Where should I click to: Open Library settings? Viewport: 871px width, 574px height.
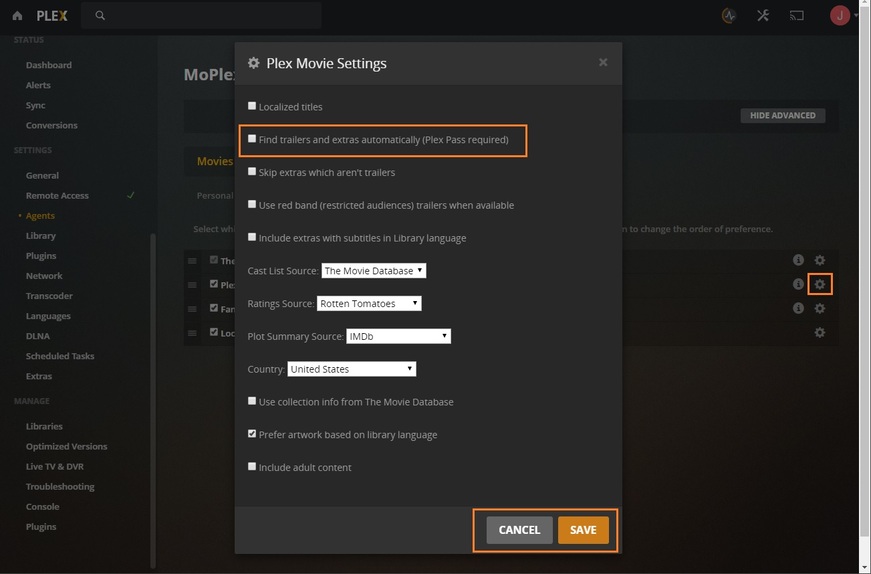tap(41, 235)
